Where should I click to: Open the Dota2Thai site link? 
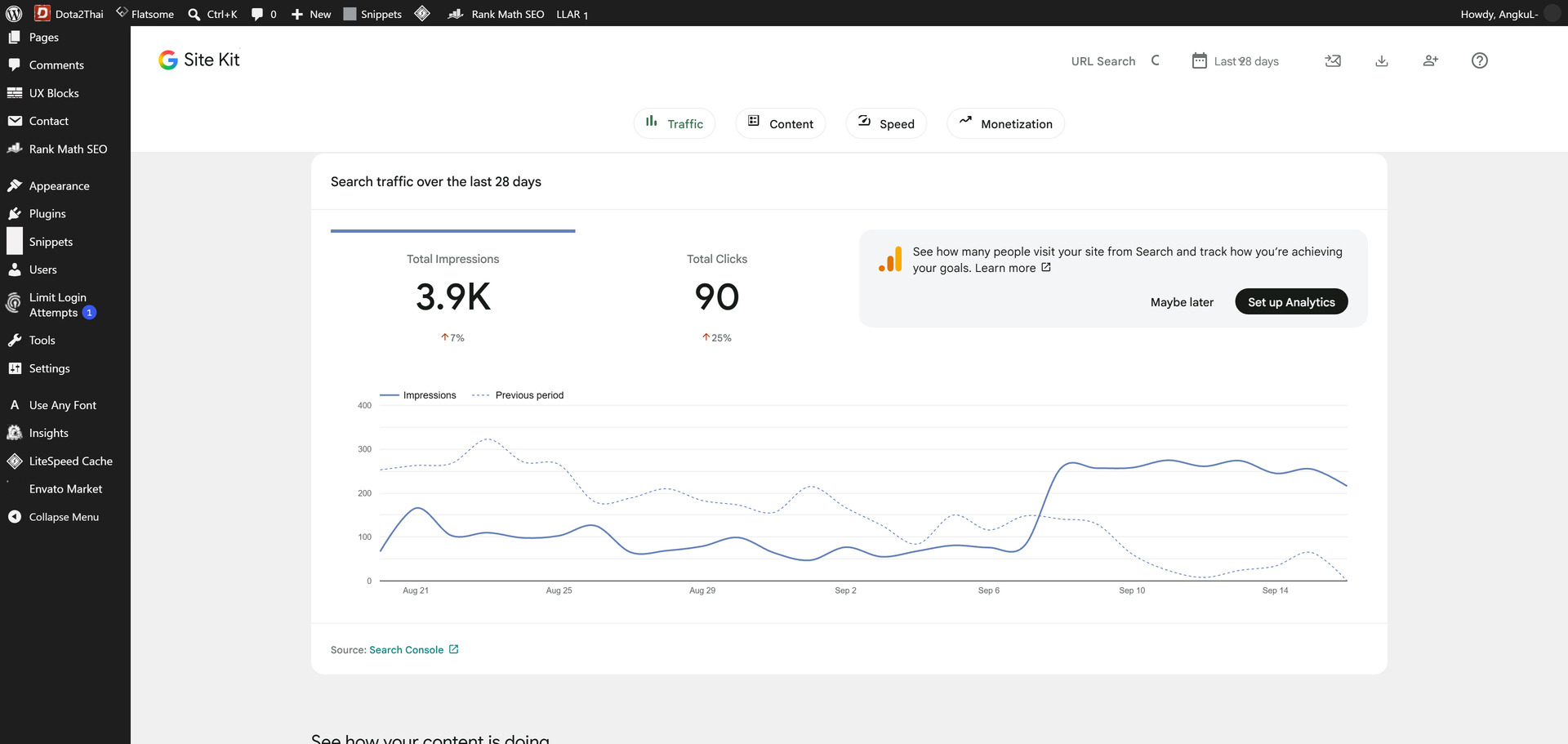click(69, 14)
